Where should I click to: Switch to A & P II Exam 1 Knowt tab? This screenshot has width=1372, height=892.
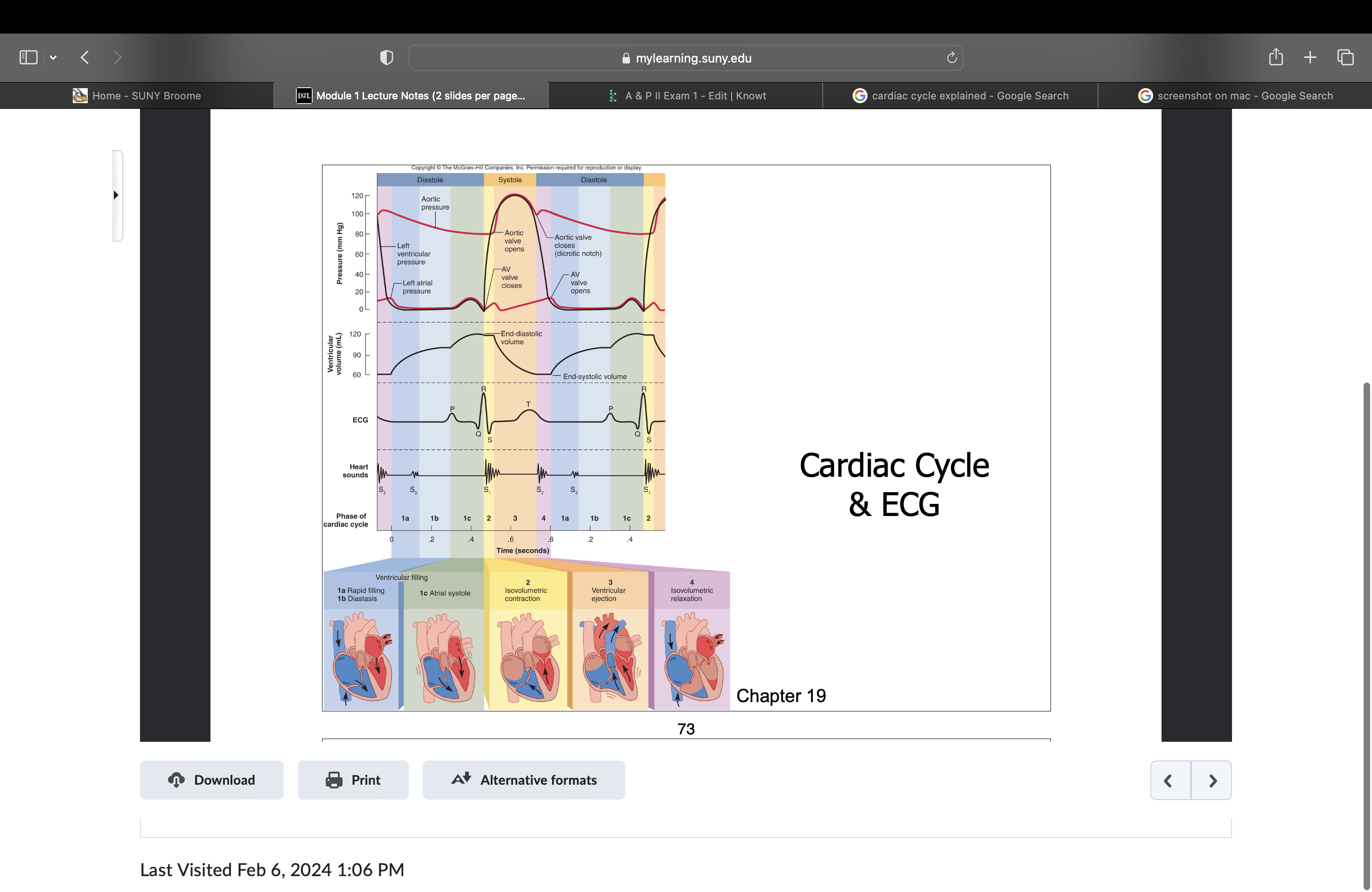(x=686, y=96)
